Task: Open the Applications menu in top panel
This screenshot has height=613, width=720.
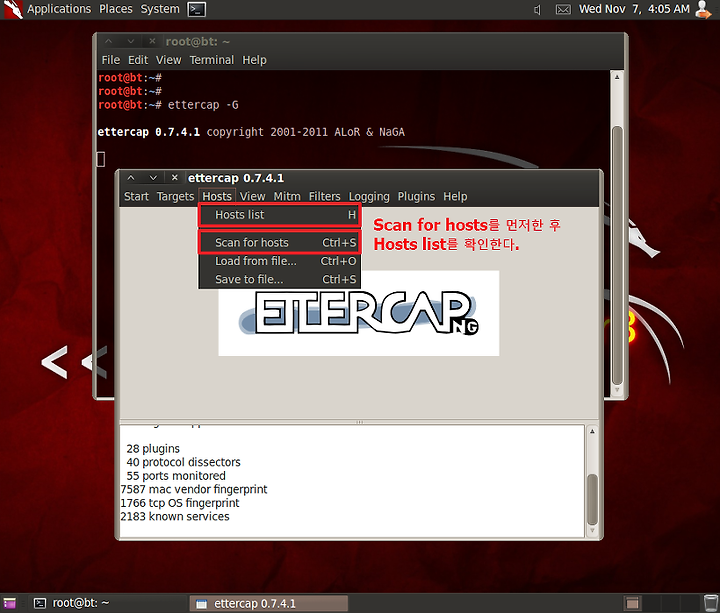Action: pyautogui.click(x=59, y=9)
